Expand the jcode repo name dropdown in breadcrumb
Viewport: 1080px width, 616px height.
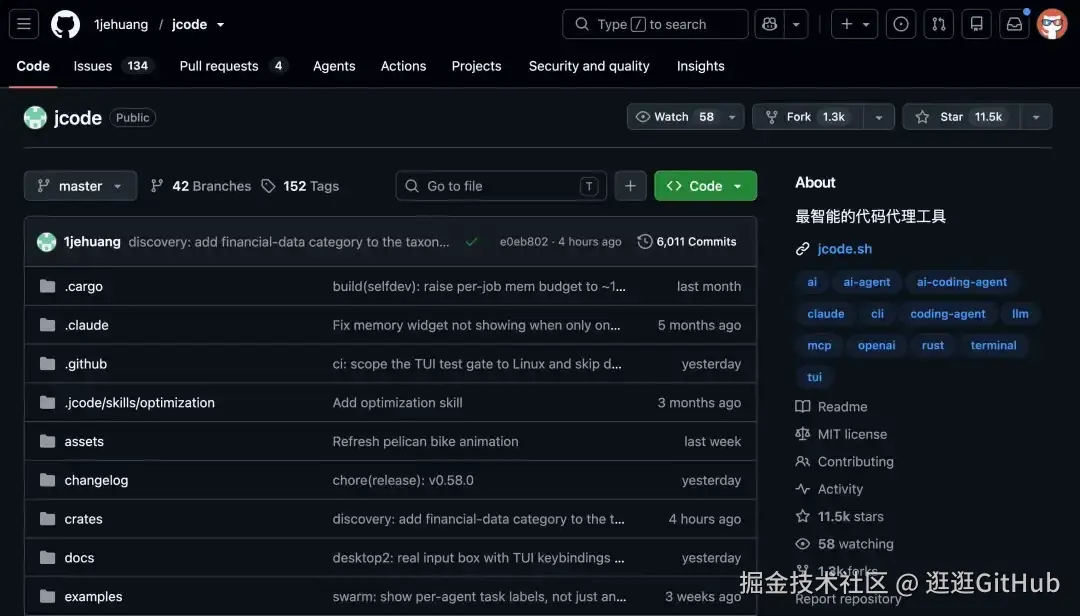click(220, 25)
